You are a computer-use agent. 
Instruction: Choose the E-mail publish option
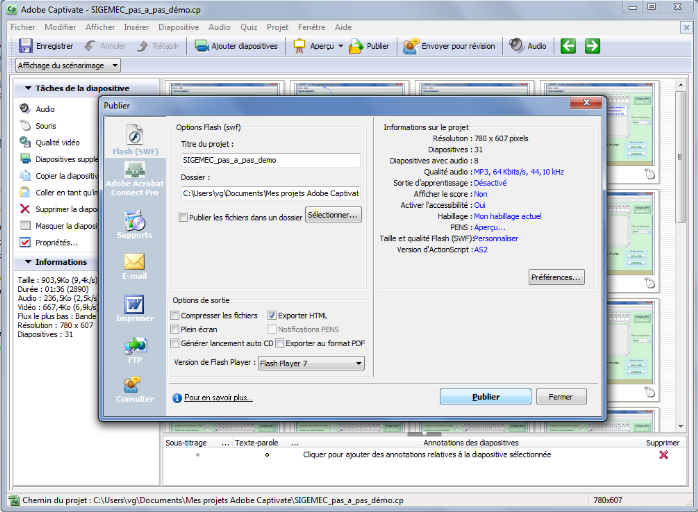(x=134, y=266)
